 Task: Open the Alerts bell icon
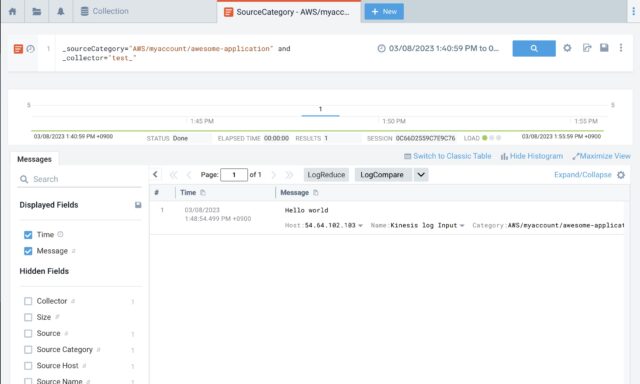tap(60, 11)
